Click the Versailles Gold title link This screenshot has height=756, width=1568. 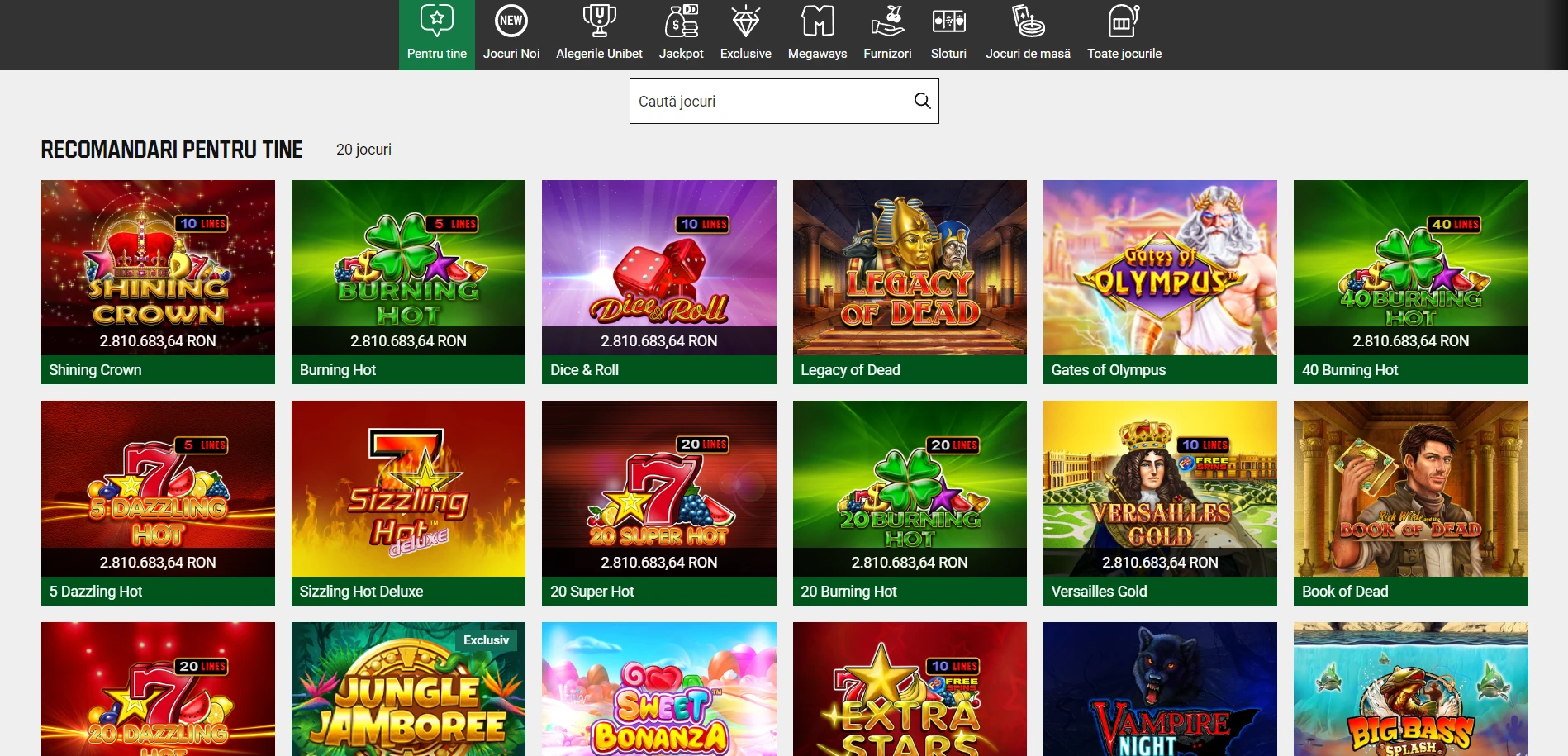[1099, 592]
